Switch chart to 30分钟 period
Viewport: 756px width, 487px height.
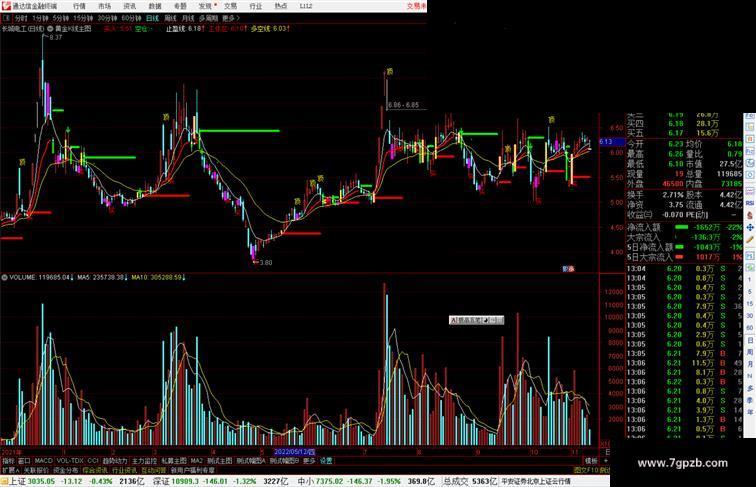108,18
